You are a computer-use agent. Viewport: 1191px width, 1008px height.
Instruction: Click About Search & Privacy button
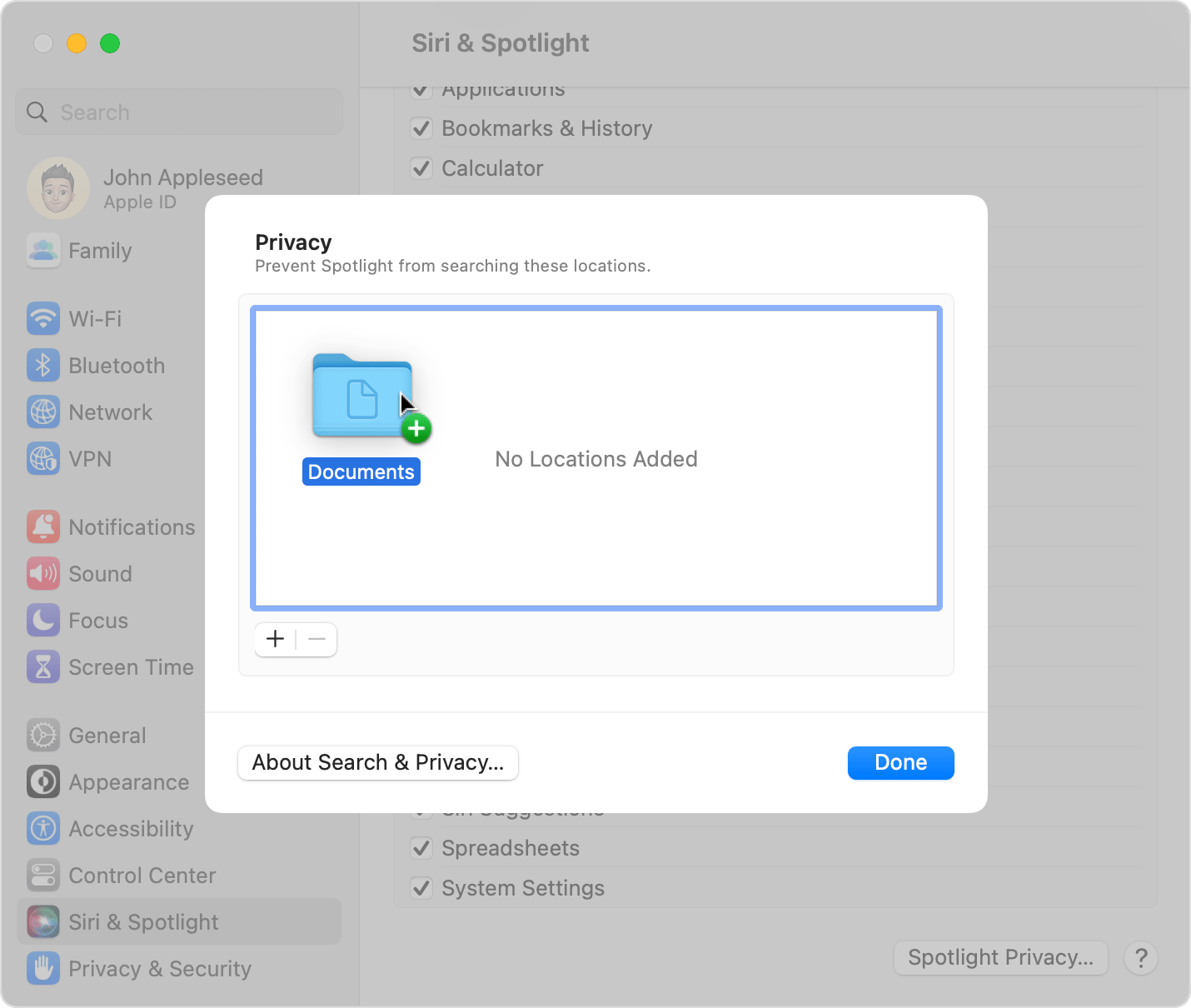coord(378,762)
